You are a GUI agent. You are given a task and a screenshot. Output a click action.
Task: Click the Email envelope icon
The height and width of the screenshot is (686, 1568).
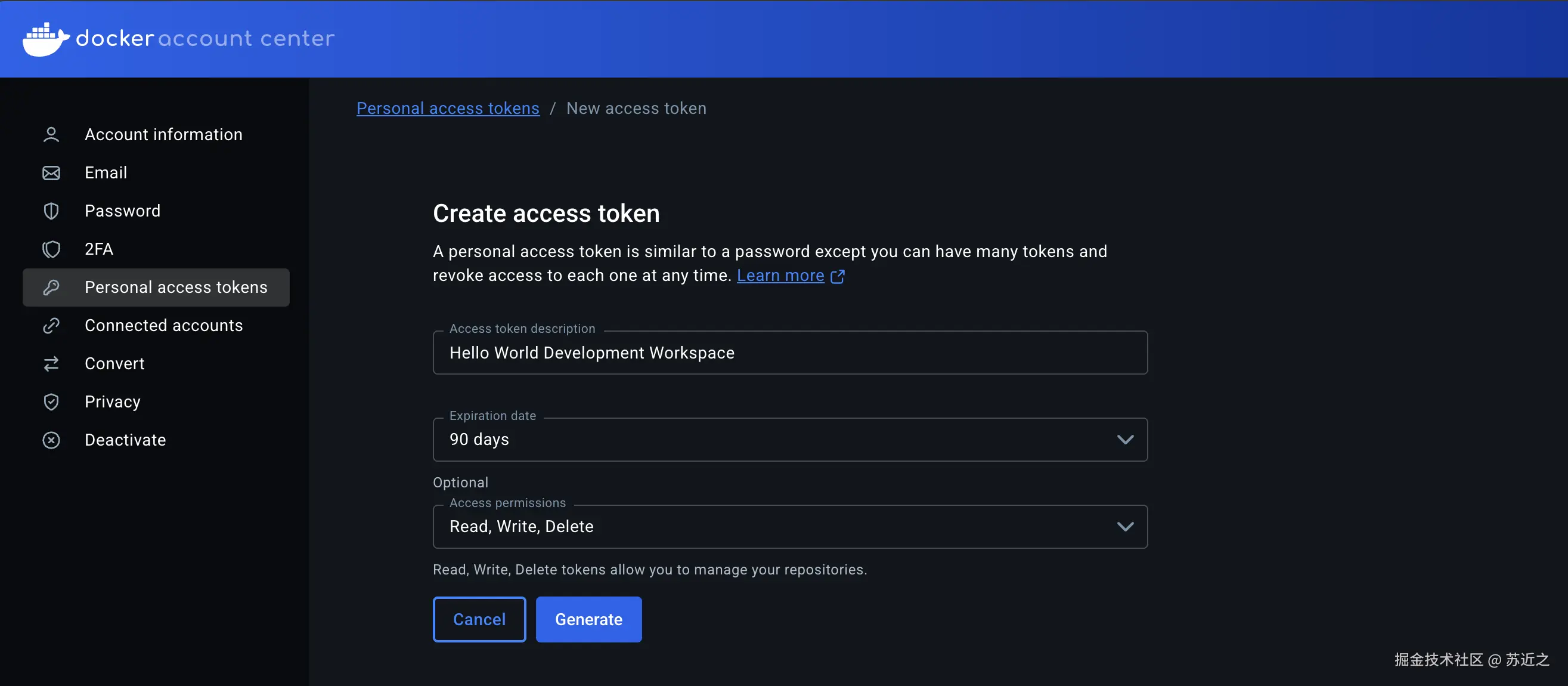coord(51,173)
